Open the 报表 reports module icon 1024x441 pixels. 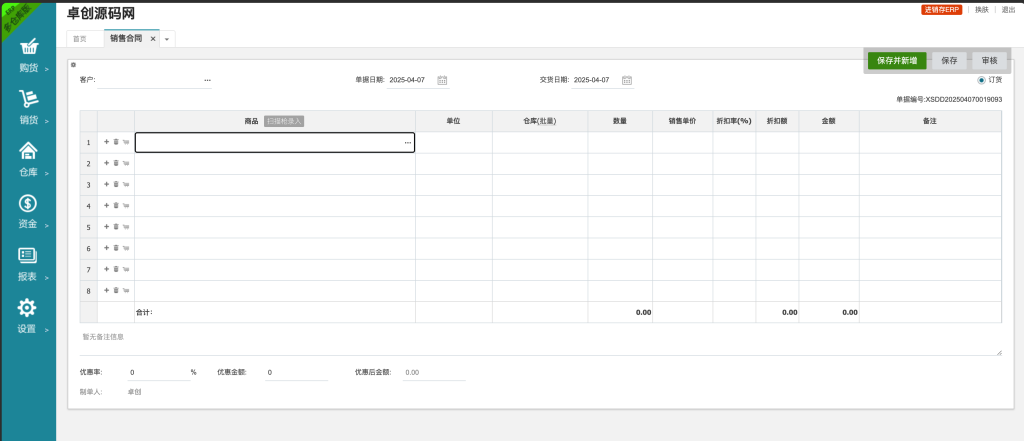(28, 255)
